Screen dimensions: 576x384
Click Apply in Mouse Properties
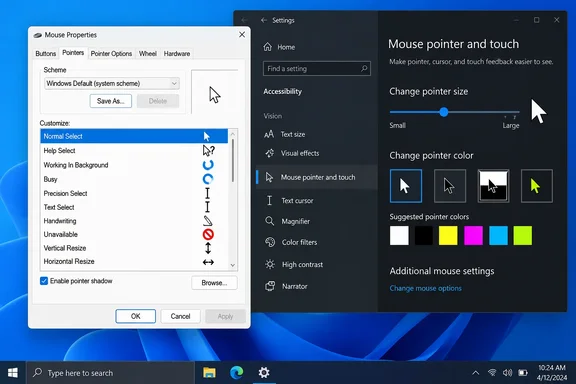225,316
